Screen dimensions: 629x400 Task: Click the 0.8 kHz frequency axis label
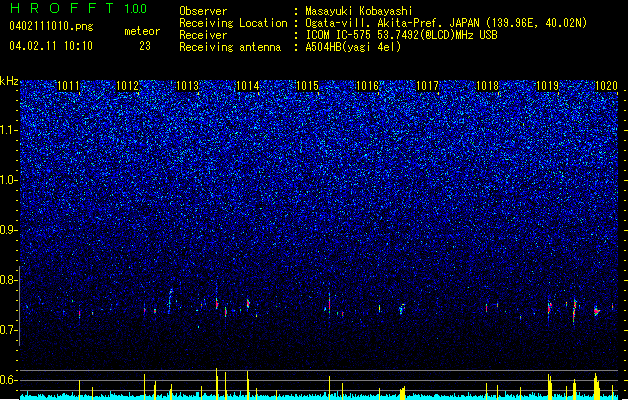pyautogui.click(x=9, y=280)
